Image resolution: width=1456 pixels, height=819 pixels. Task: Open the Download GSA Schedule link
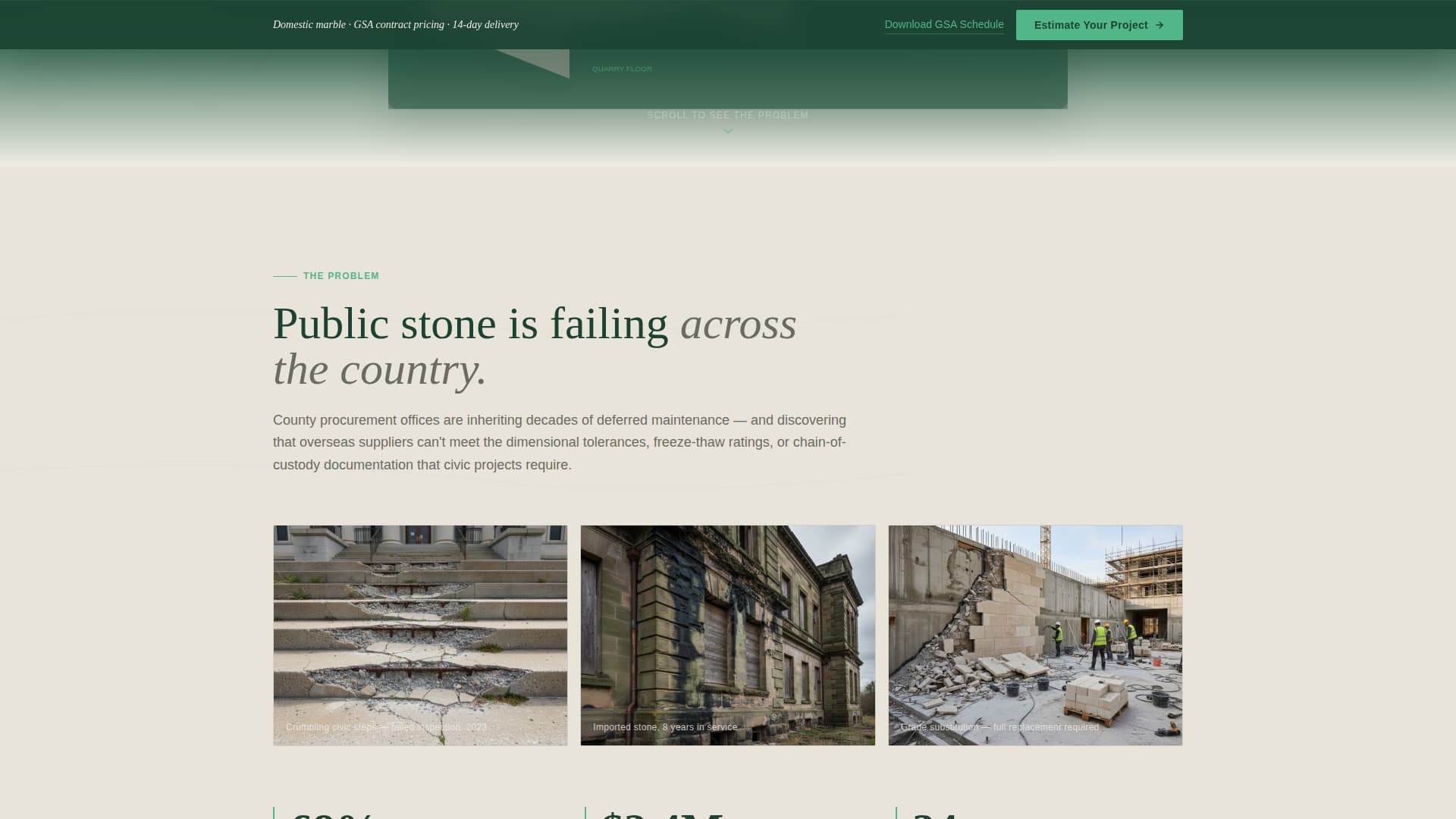944,24
